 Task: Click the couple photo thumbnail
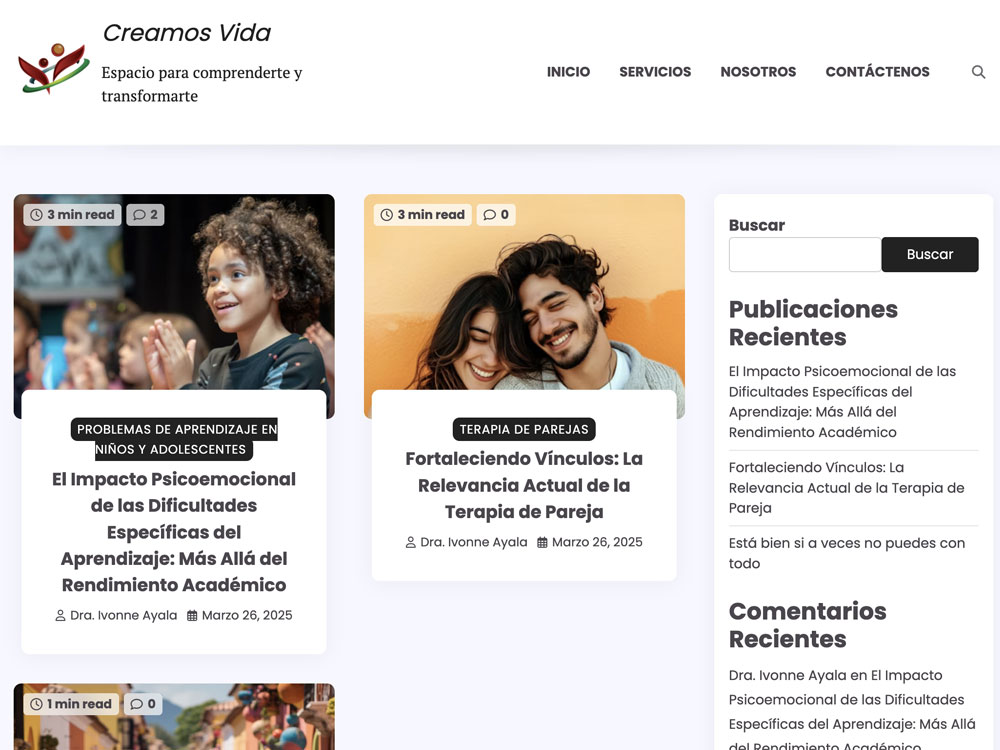pos(524,300)
